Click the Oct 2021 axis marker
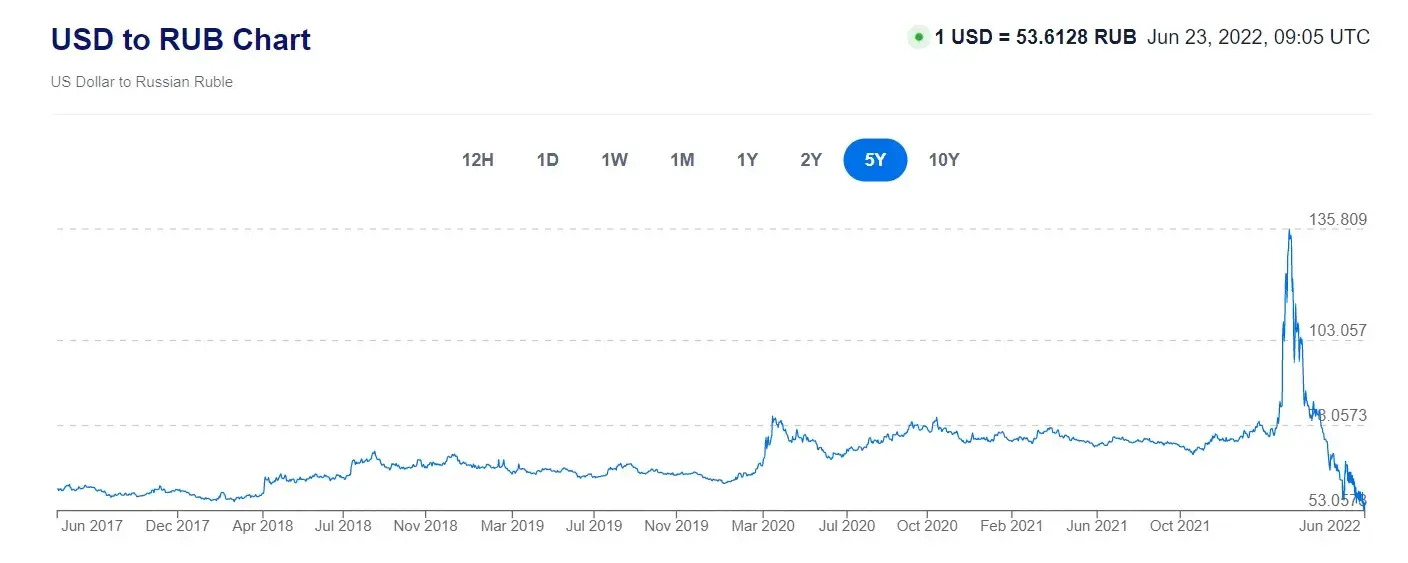Viewport: 1408px width, 563px height. pyautogui.click(x=1180, y=526)
